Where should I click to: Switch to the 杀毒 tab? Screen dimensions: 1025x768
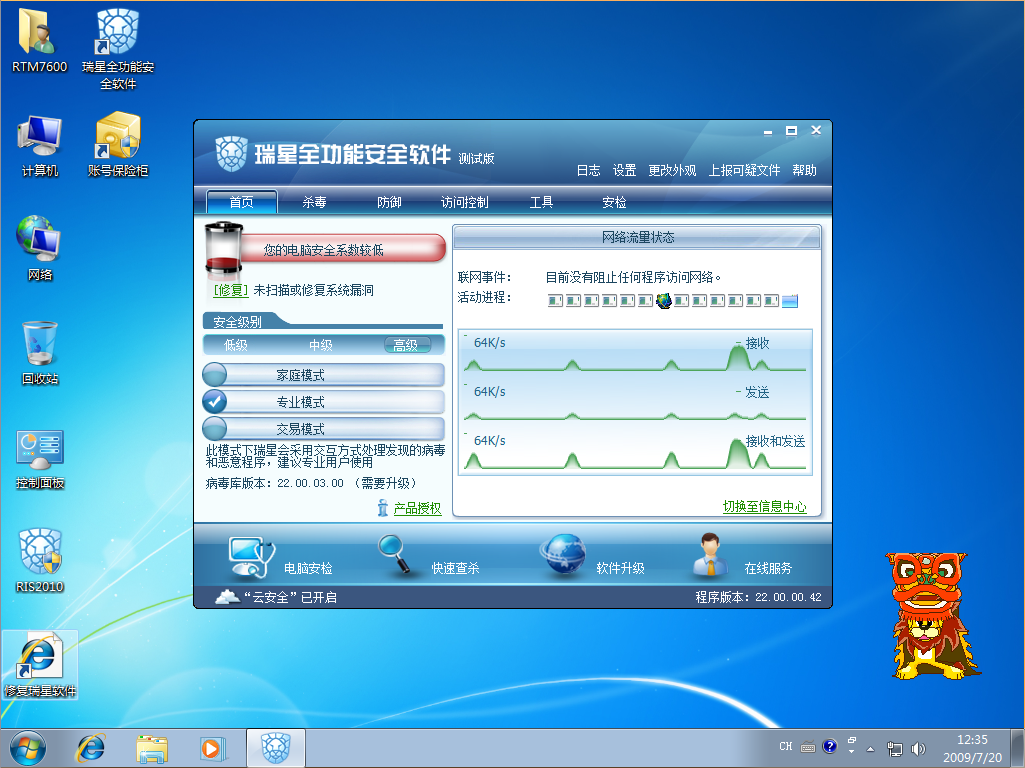[x=314, y=202]
